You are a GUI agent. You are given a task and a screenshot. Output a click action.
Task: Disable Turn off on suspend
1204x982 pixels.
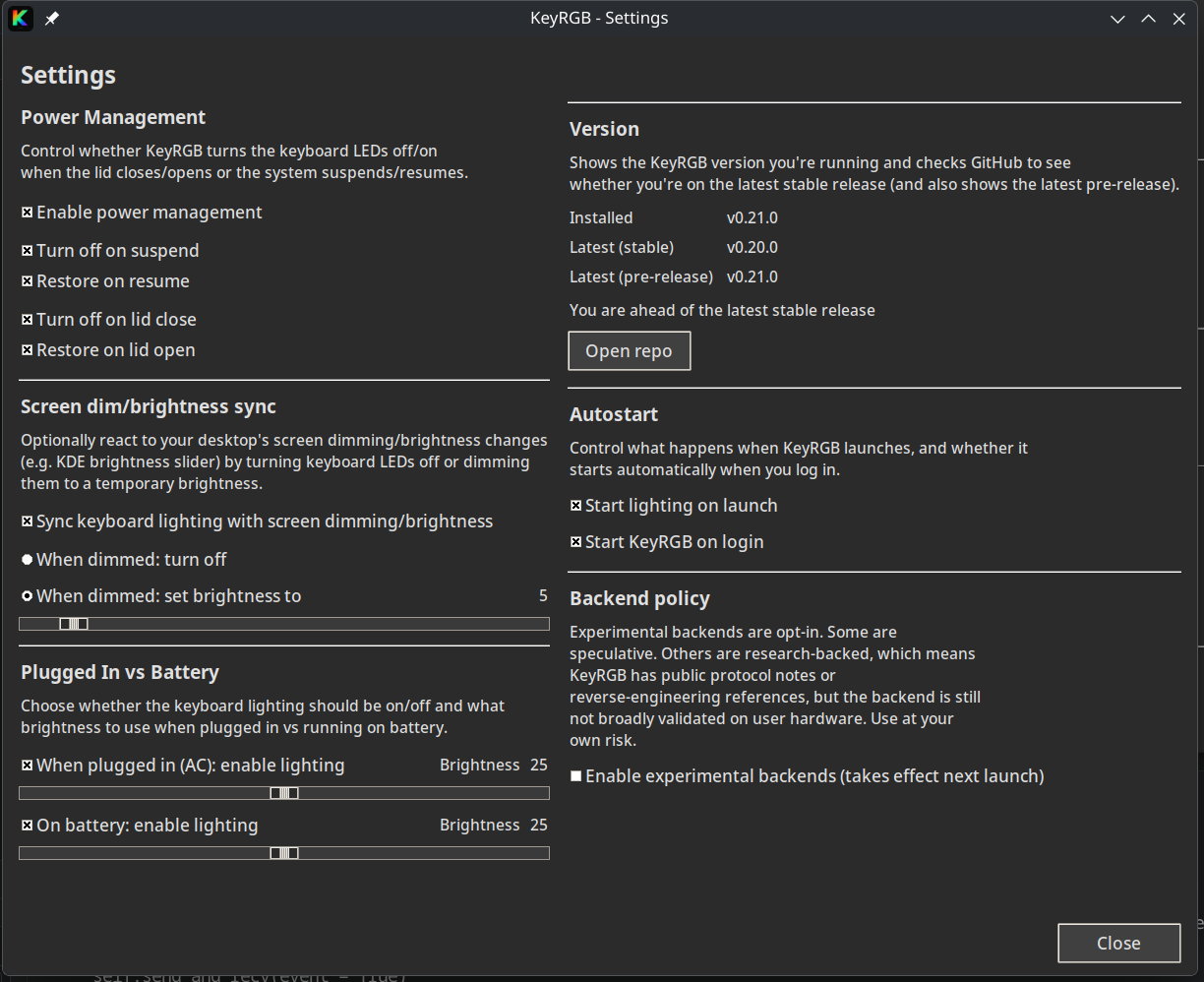point(28,251)
